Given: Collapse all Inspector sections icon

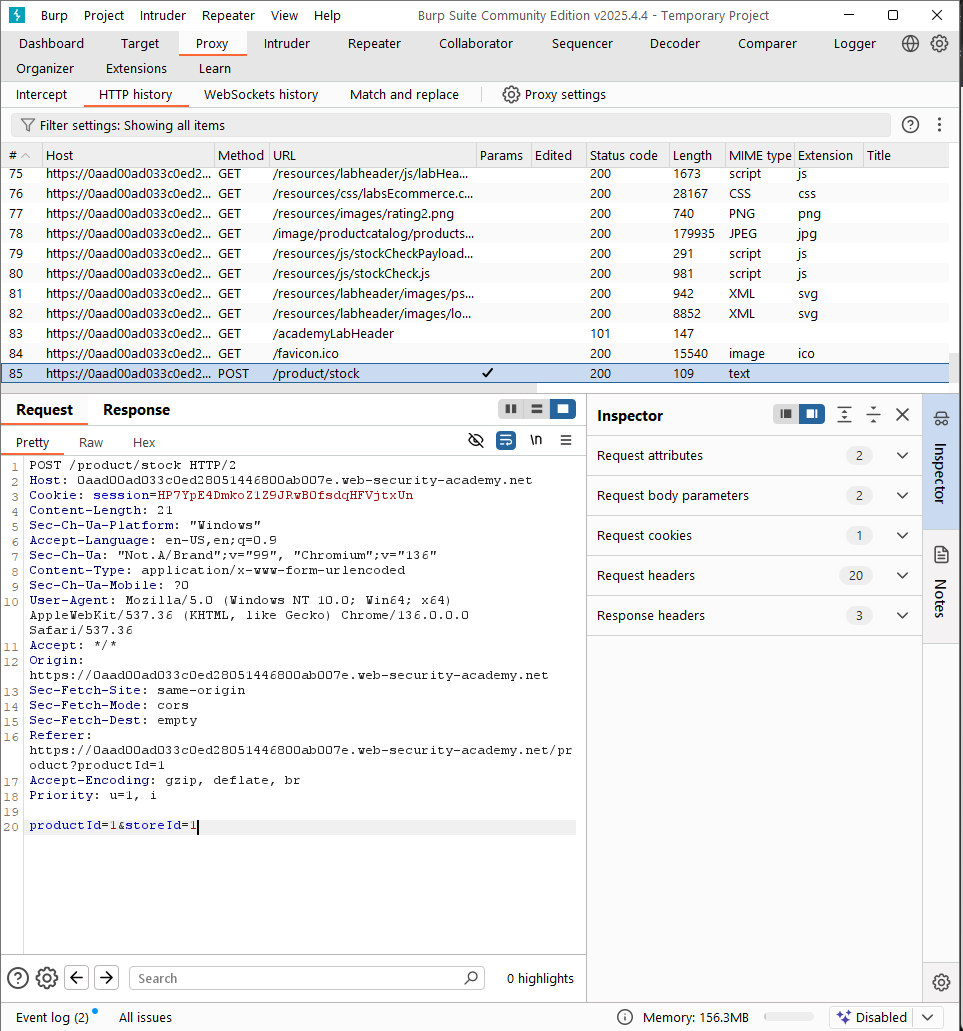Looking at the screenshot, I should click(874, 414).
